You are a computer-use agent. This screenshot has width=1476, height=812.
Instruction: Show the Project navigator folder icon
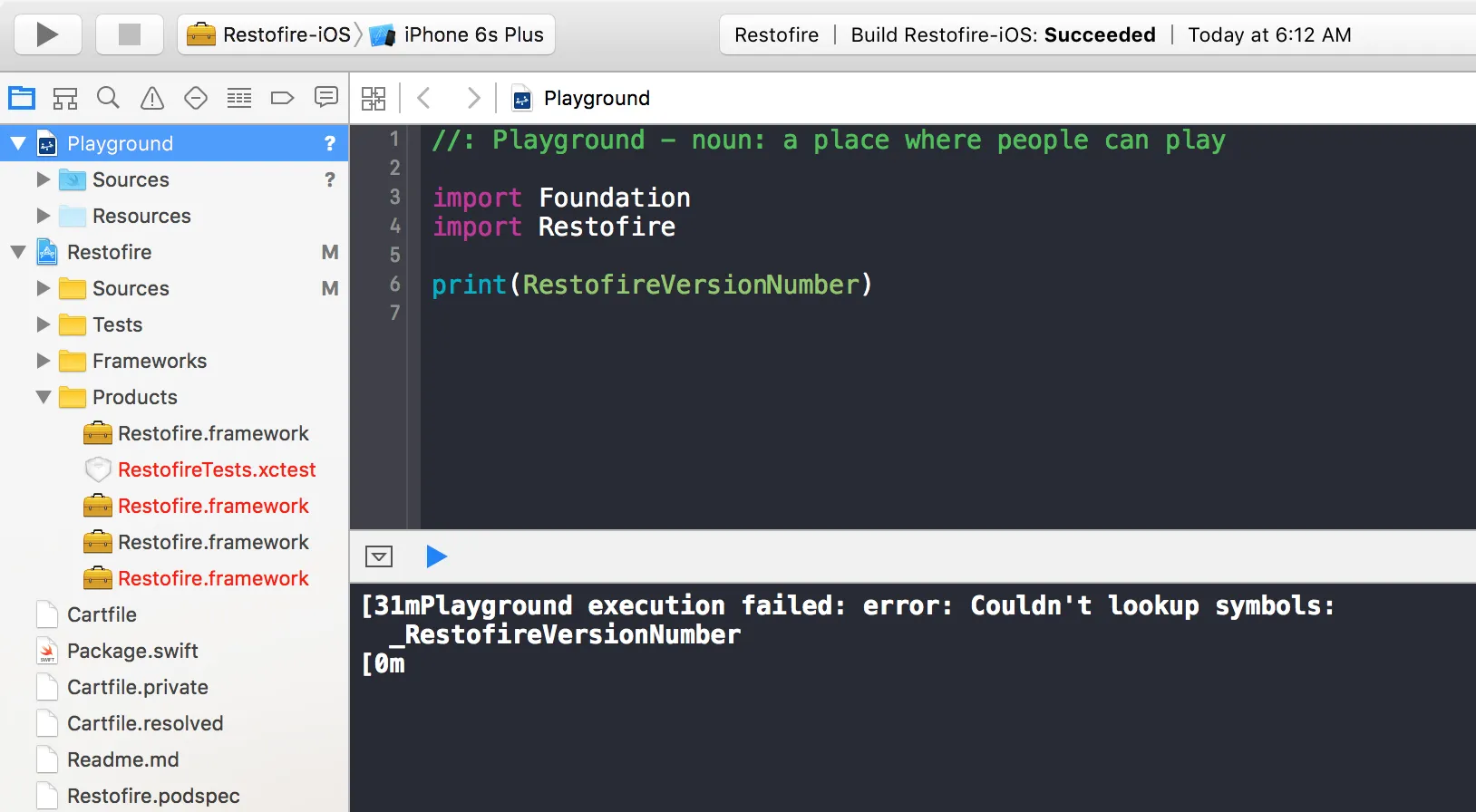click(22, 98)
